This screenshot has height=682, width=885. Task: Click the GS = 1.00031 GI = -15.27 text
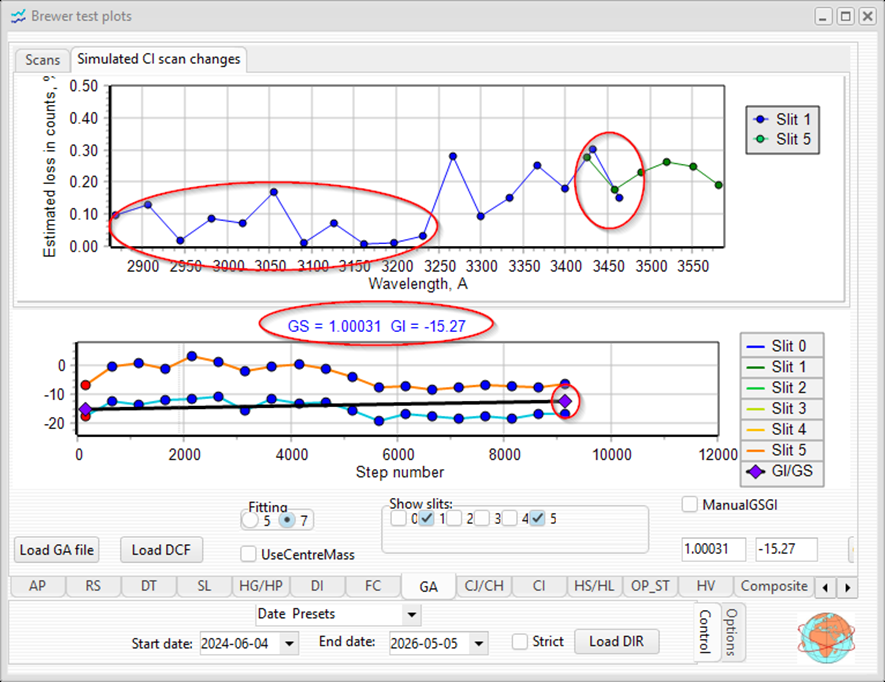376,326
